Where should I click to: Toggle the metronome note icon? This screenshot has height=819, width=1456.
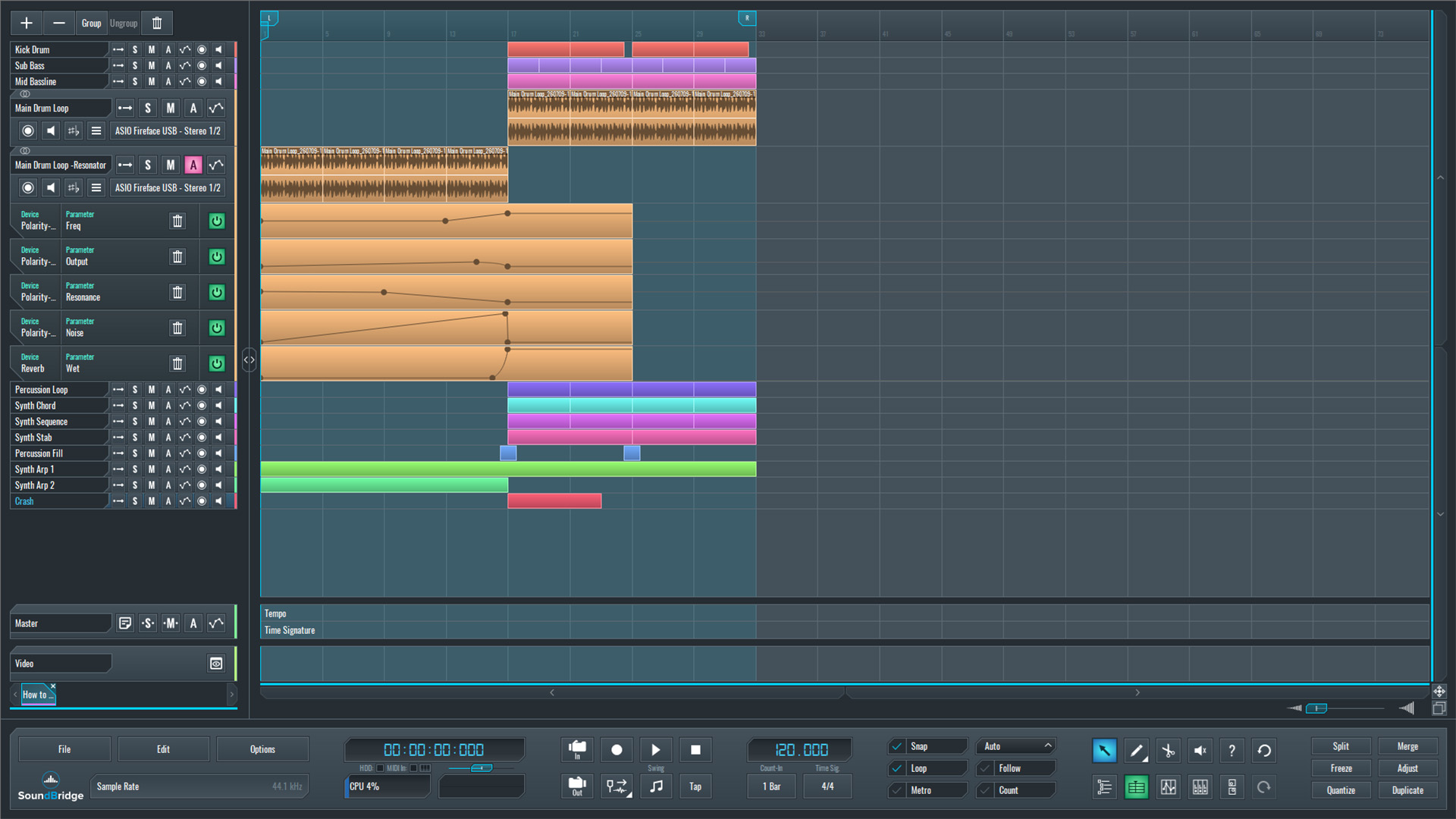click(656, 786)
